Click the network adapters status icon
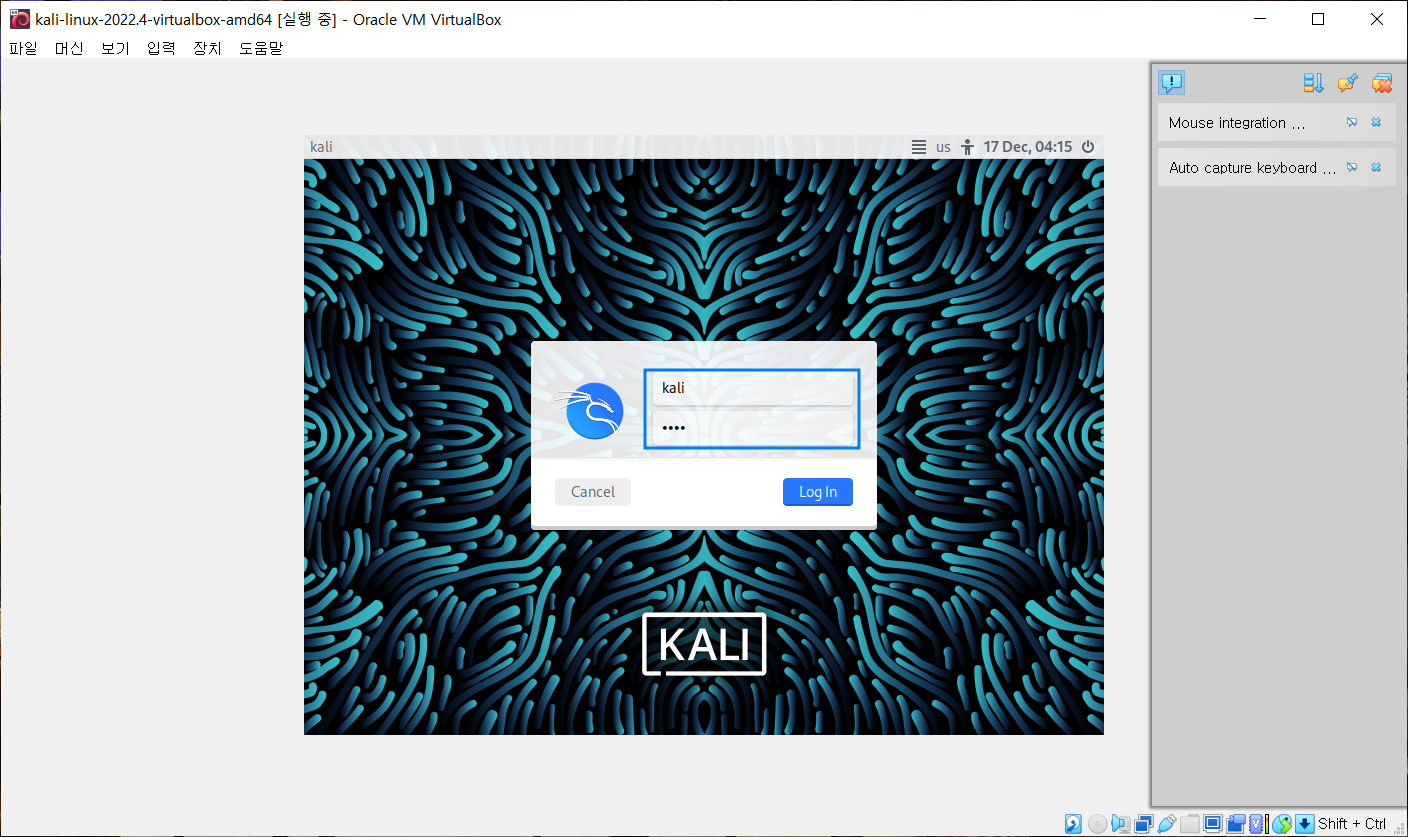 [1144, 824]
